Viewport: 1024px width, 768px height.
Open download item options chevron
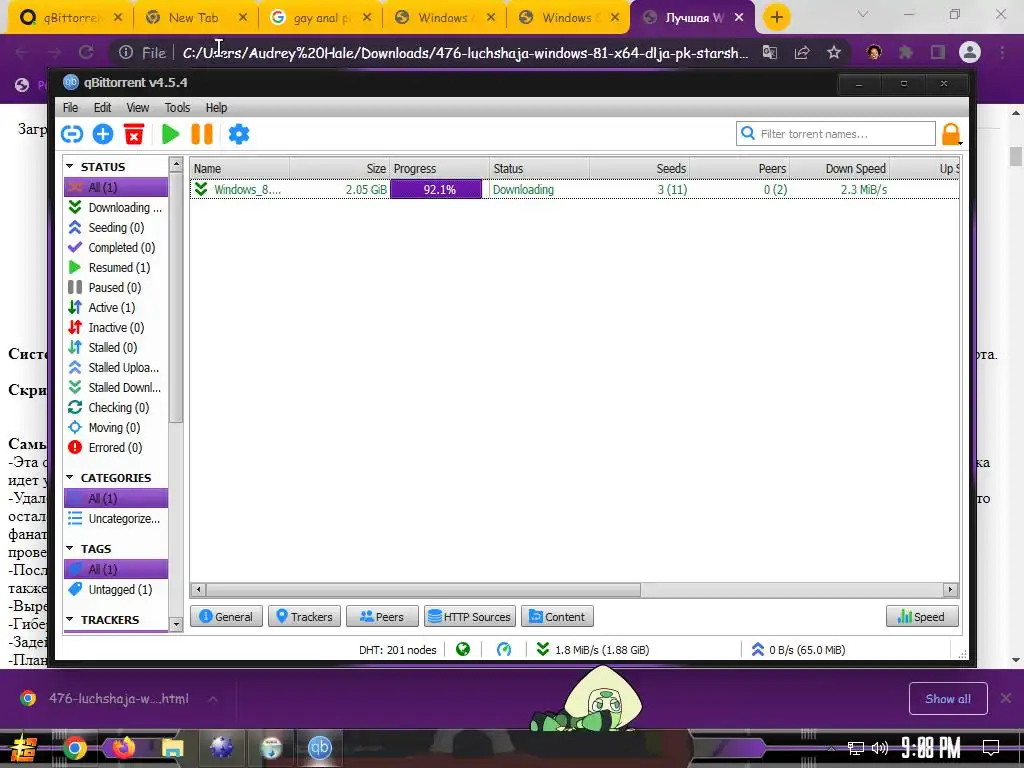[213, 699]
